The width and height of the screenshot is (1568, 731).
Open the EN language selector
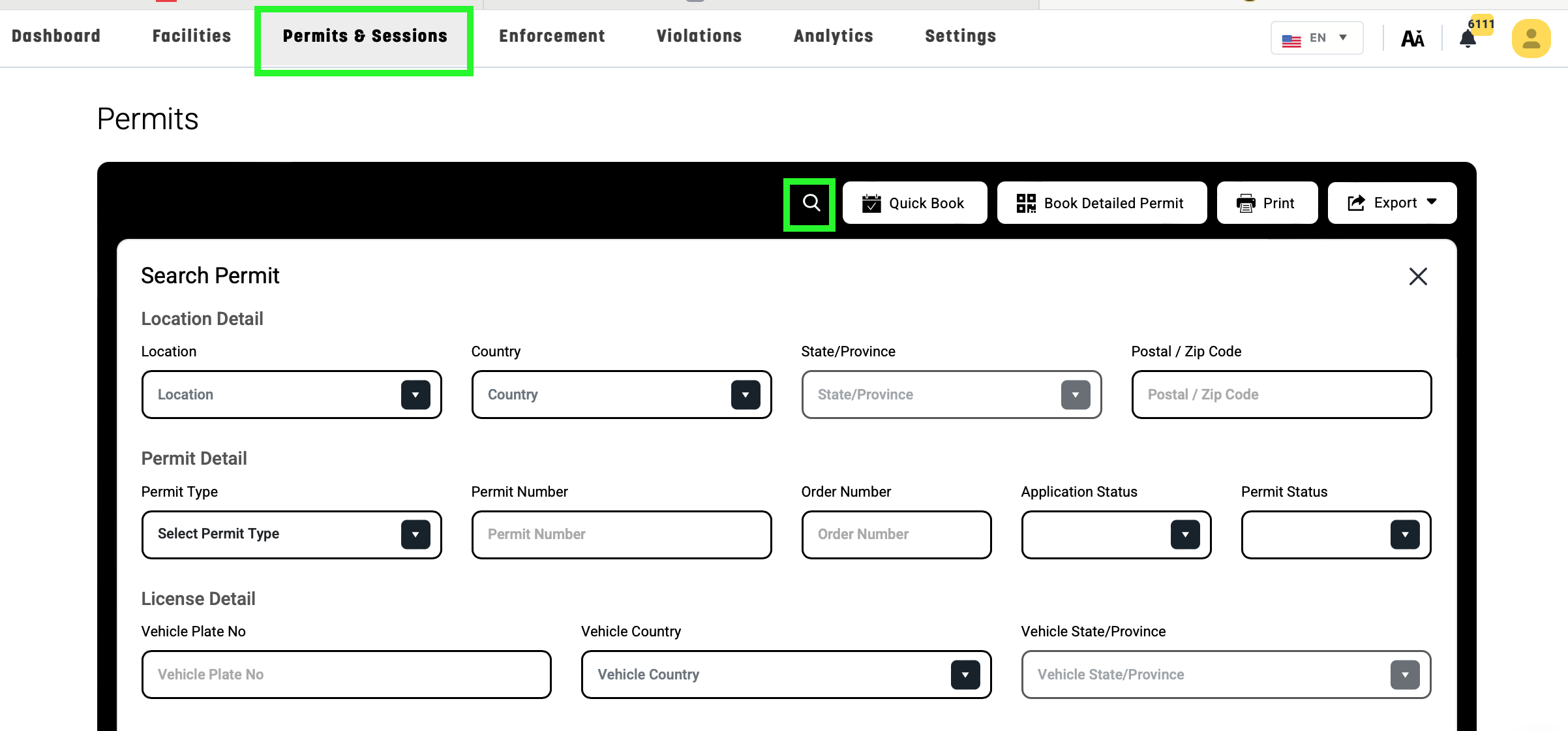(x=1316, y=38)
